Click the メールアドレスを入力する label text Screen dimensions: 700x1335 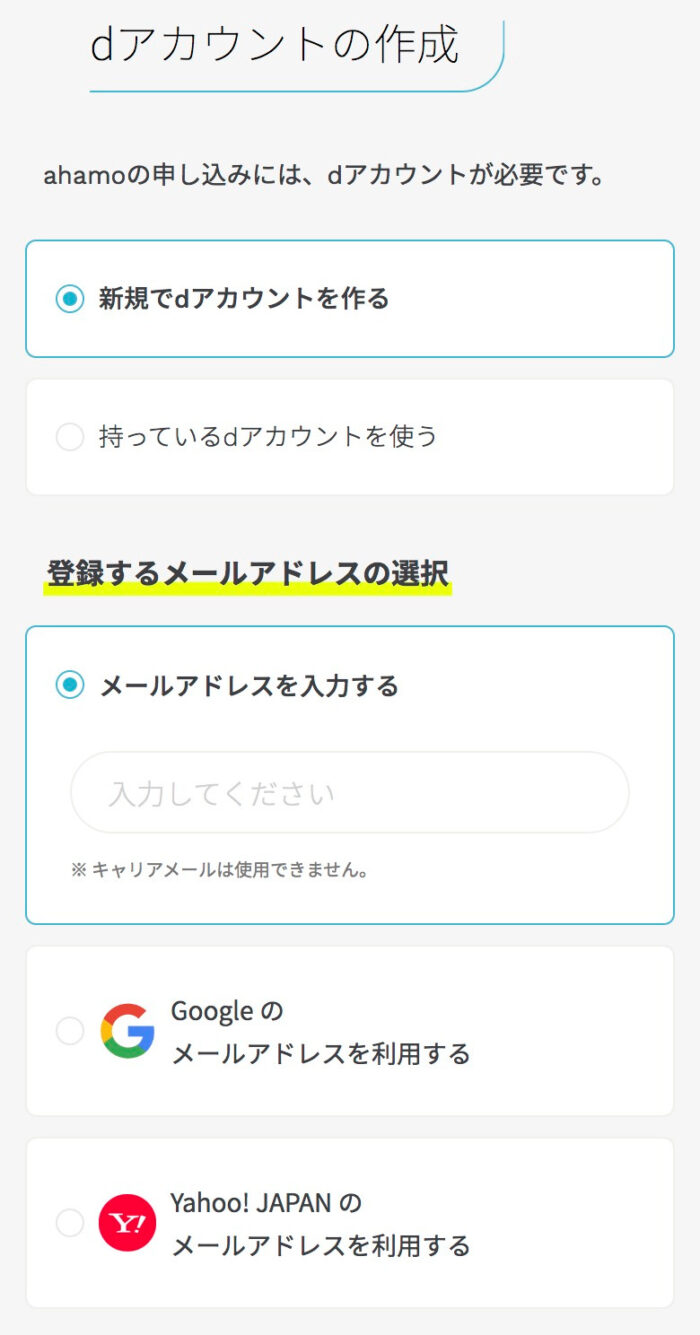click(x=249, y=686)
